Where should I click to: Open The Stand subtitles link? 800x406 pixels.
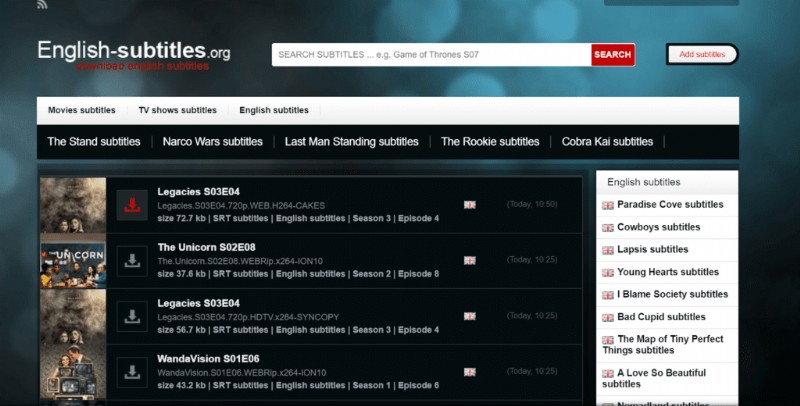(94, 142)
